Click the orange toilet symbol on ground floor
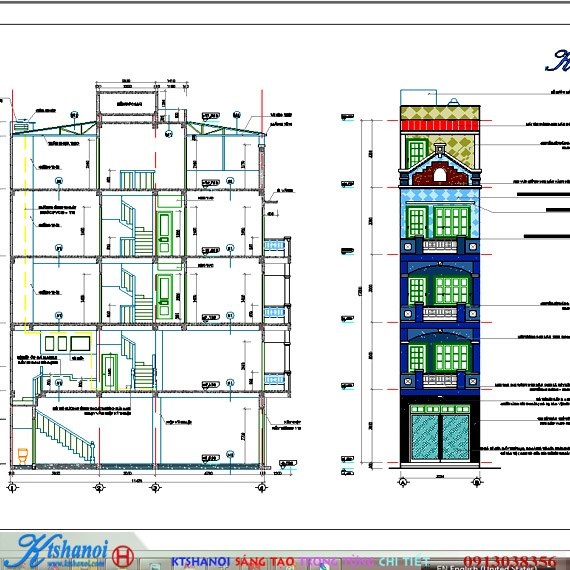This screenshot has height=570, width=570. (x=23, y=456)
